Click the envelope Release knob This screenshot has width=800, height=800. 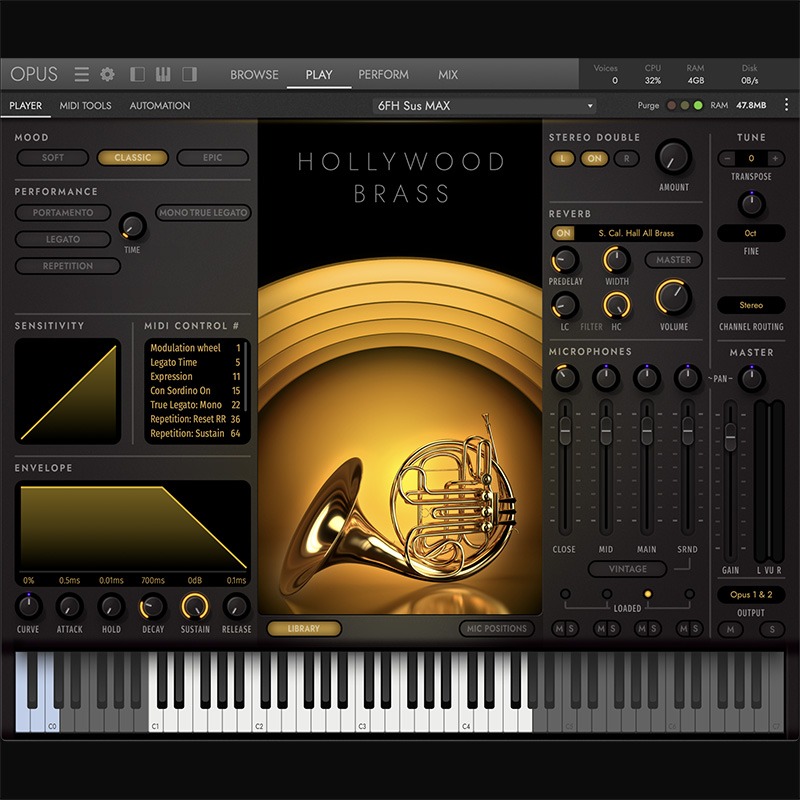(236, 607)
